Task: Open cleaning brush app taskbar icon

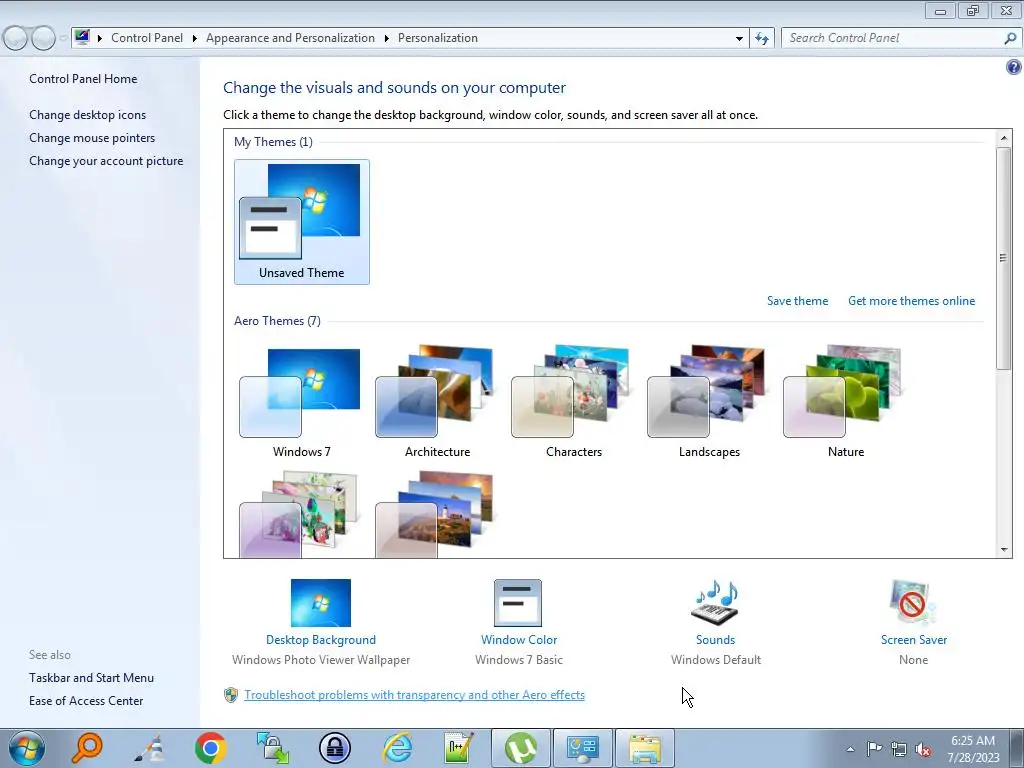Action: [x=150, y=748]
